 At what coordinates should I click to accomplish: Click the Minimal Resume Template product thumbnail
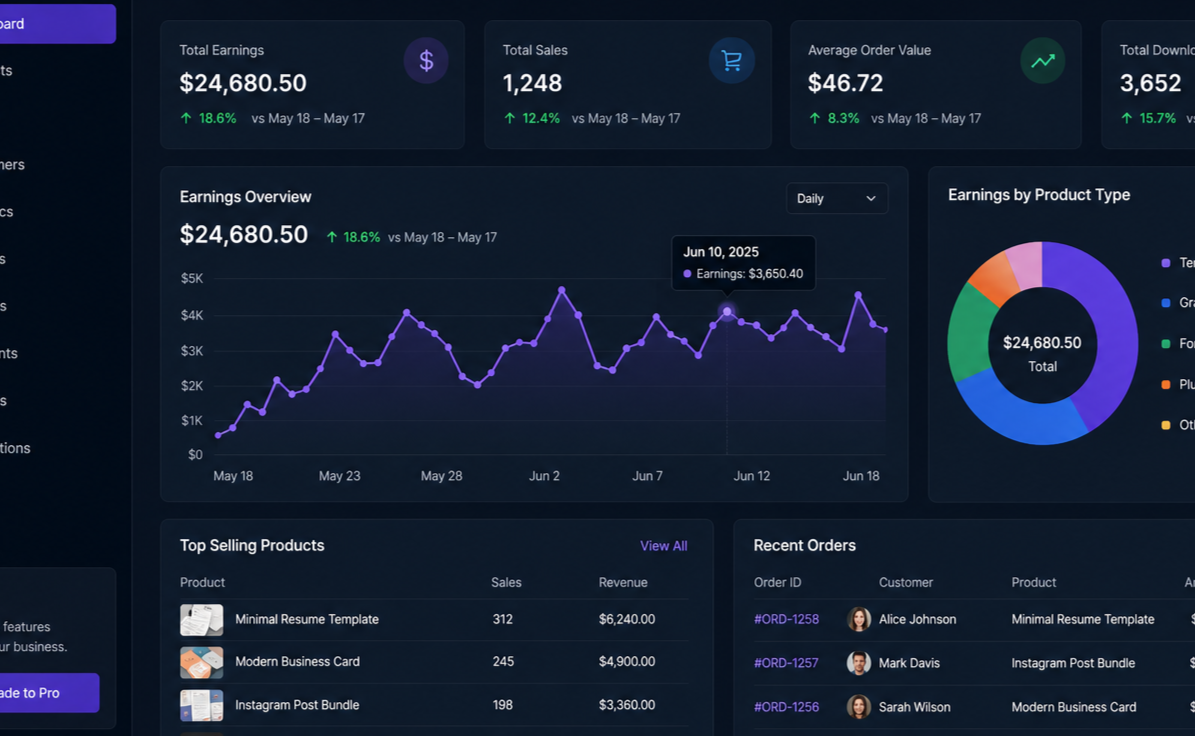201,619
